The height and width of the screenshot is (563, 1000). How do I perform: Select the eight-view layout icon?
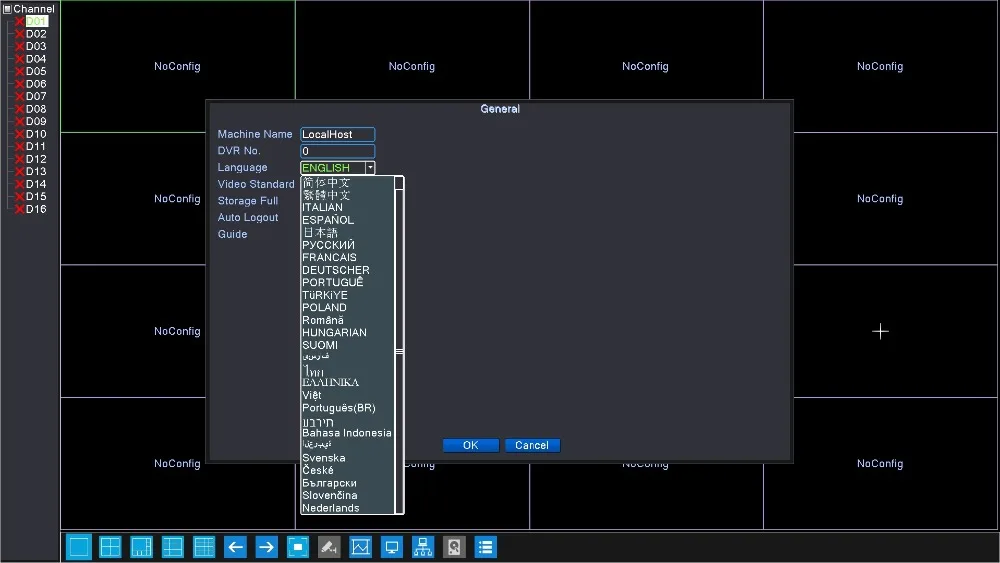coord(142,547)
